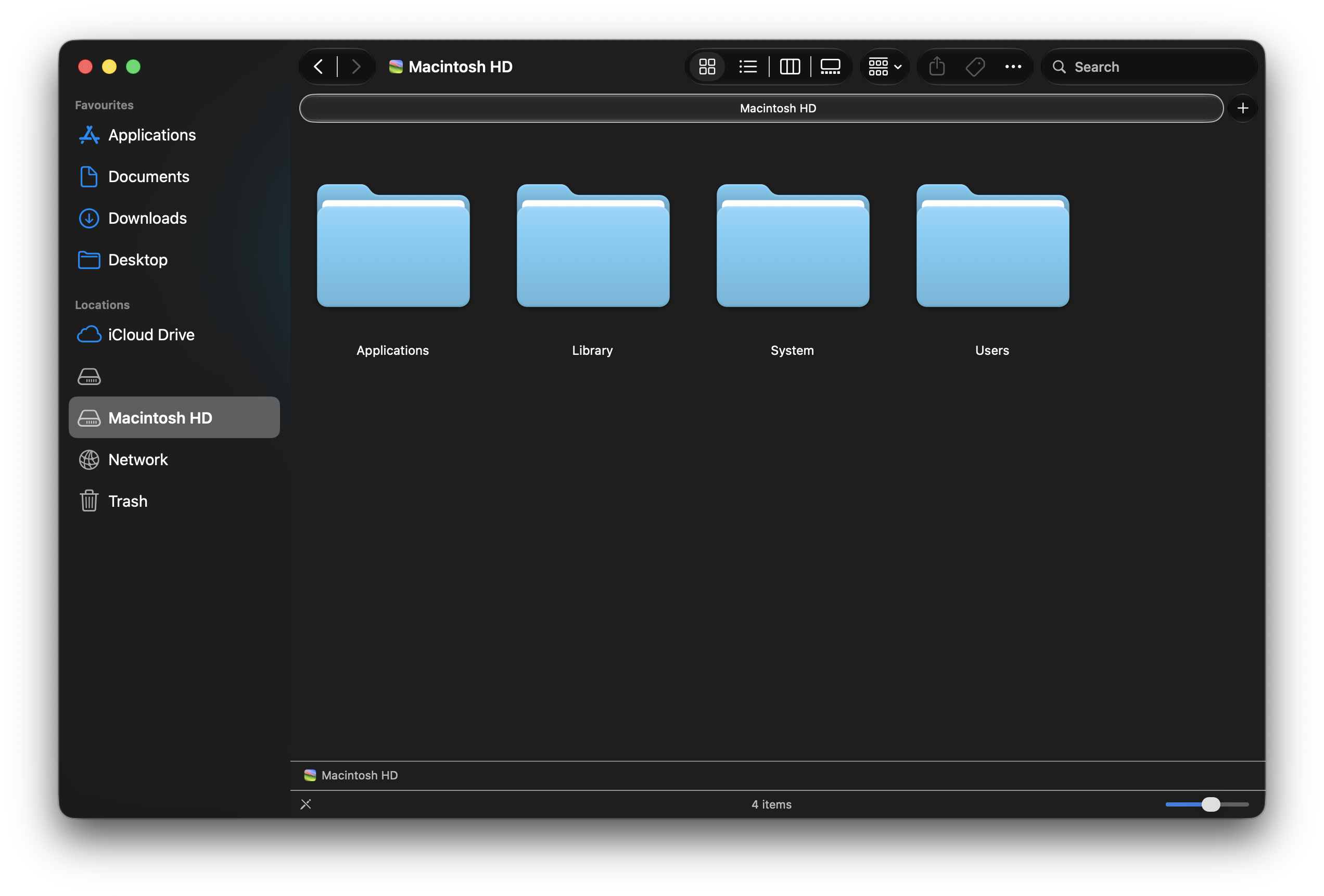The image size is (1324, 896).
Task: Click the tools icon in the status bar
Action: 306,804
